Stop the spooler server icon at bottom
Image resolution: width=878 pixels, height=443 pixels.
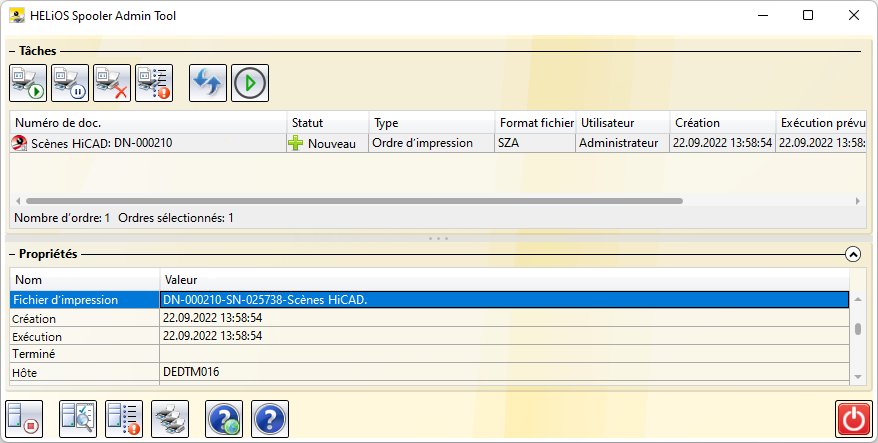pos(24,419)
